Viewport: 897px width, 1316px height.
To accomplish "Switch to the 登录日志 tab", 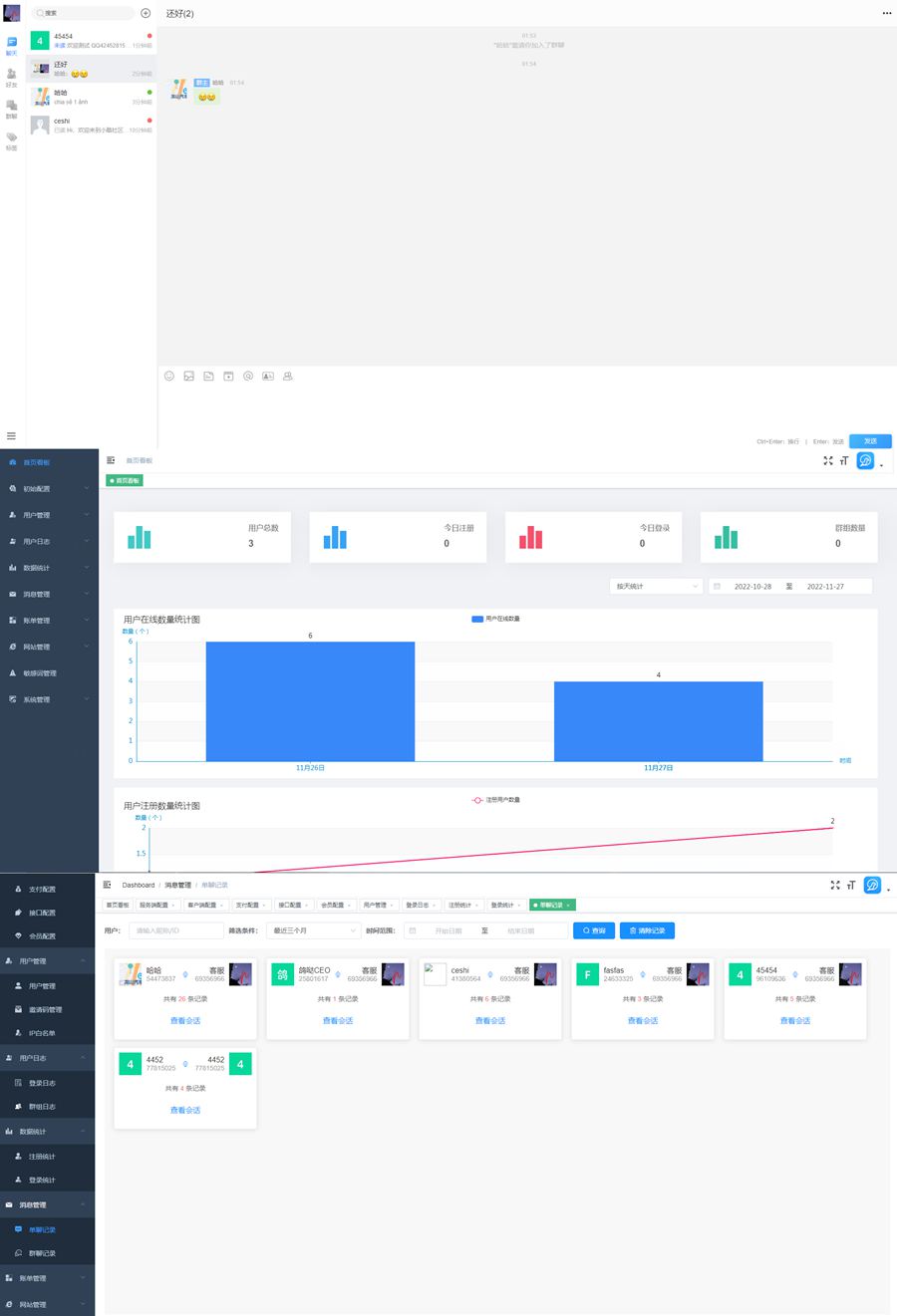I will click(x=418, y=906).
